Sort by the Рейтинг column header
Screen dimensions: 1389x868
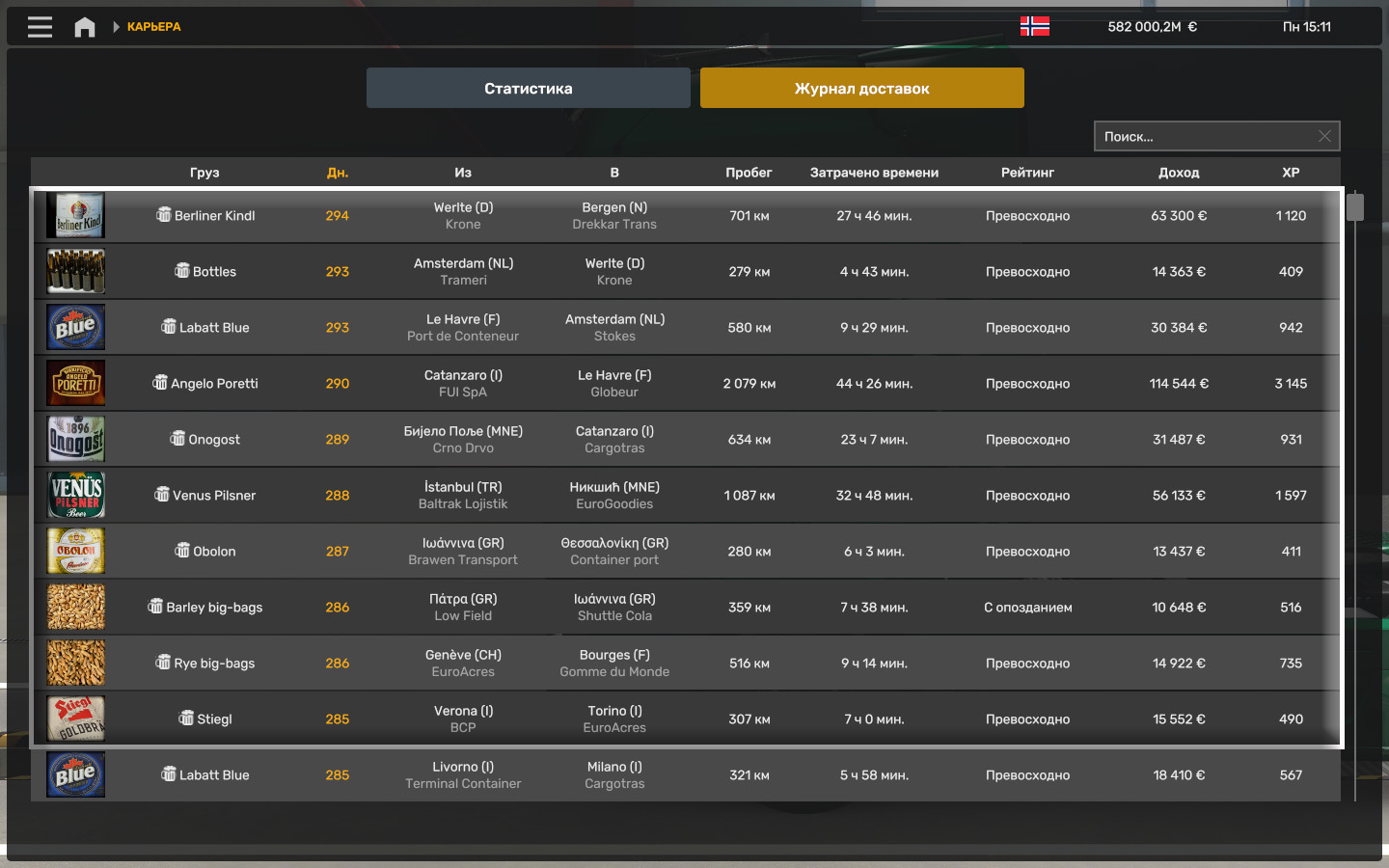click(1027, 173)
